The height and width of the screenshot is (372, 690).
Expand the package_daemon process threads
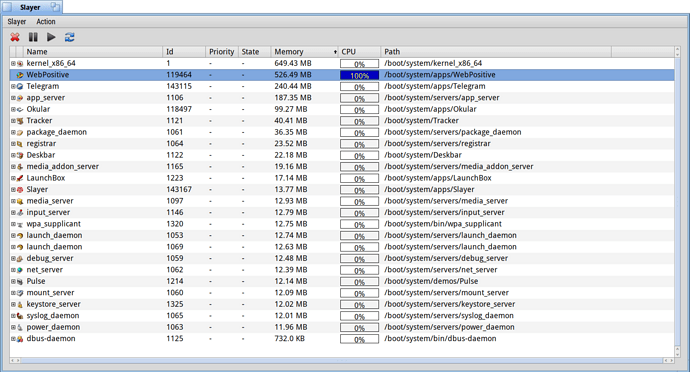13,132
